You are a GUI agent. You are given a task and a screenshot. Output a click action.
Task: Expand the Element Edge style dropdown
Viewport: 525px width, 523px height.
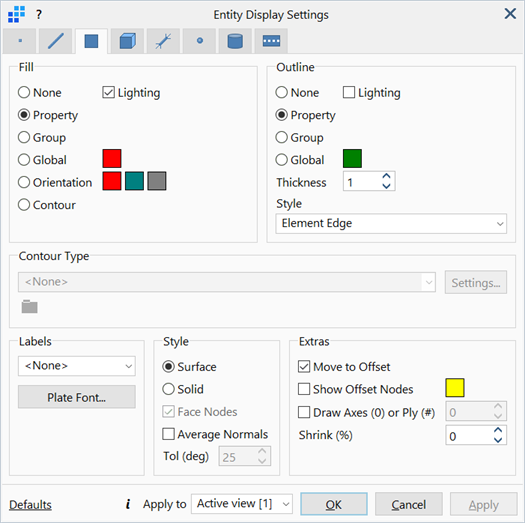pyautogui.click(x=391, y=223)
